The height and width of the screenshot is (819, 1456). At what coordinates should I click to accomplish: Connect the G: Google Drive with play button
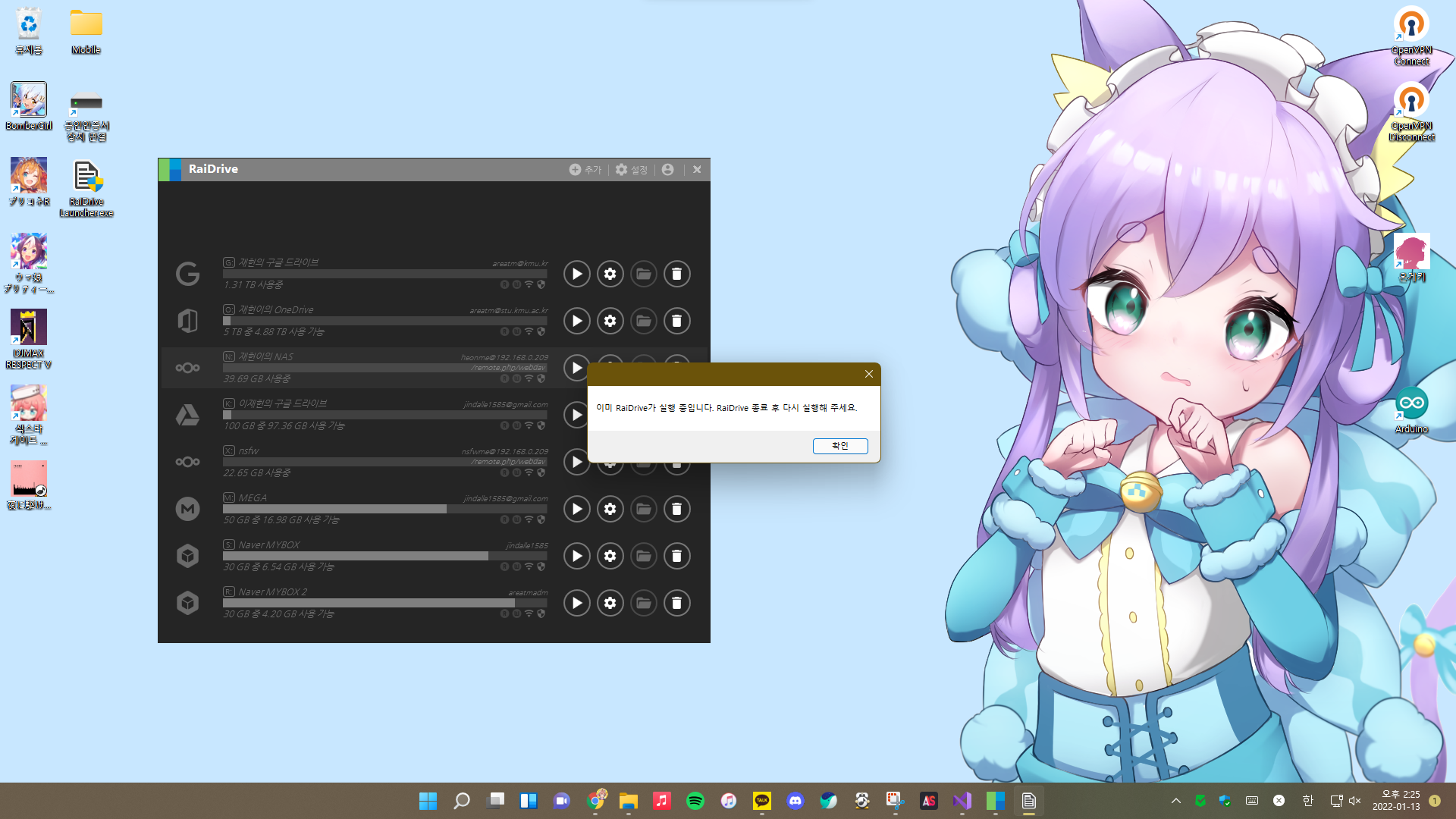point(576,274)
